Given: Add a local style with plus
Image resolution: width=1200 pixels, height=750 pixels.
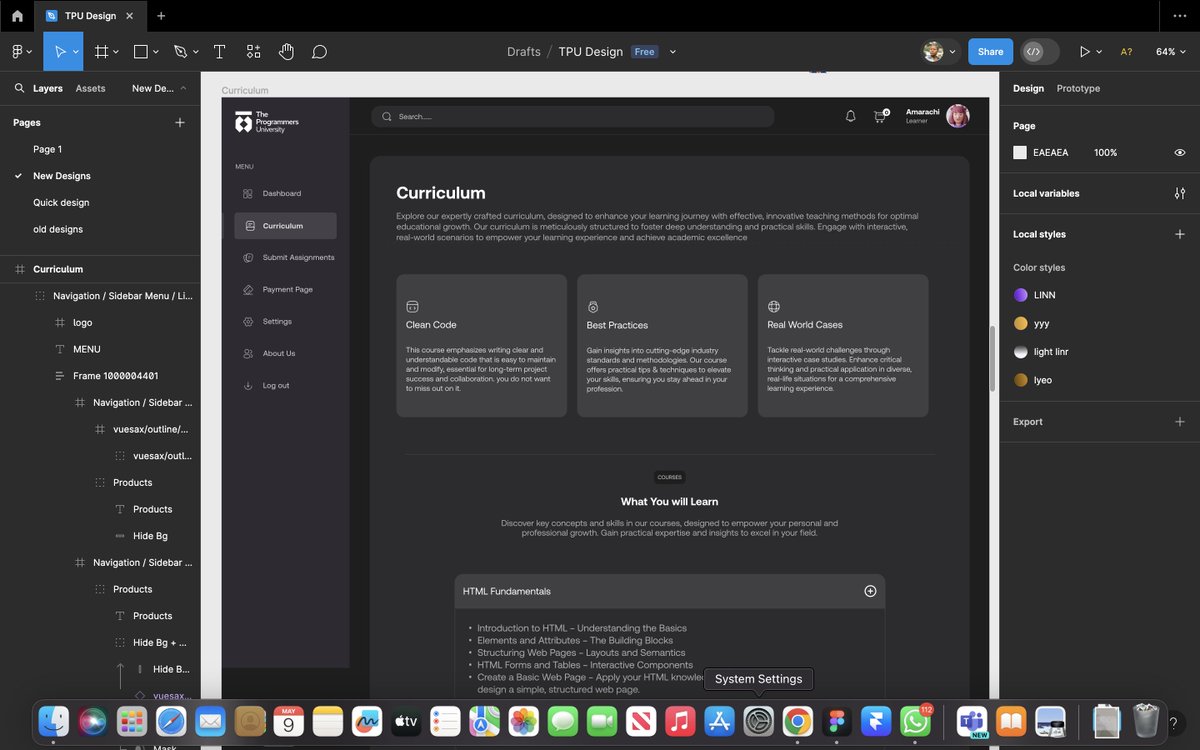Looking at the screenshot, I should coord(1180,234).
